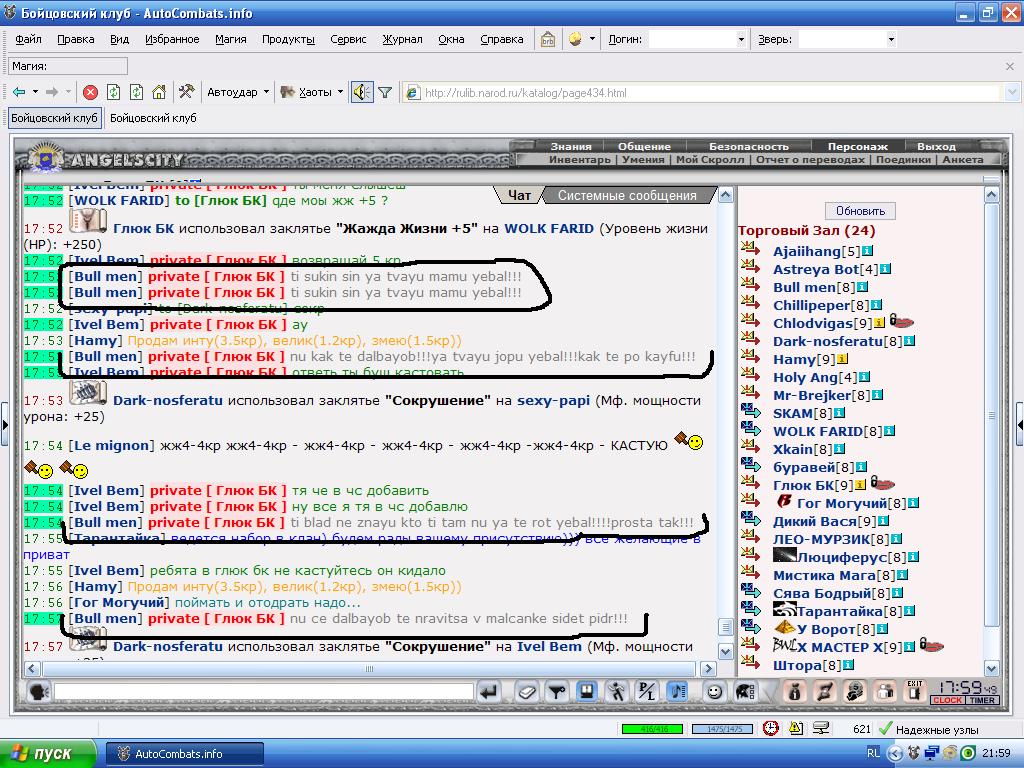Click the chat filter funnel icon
This screenshot has width=1024, height=768.
pyautogui.click(x=385, y=93)
